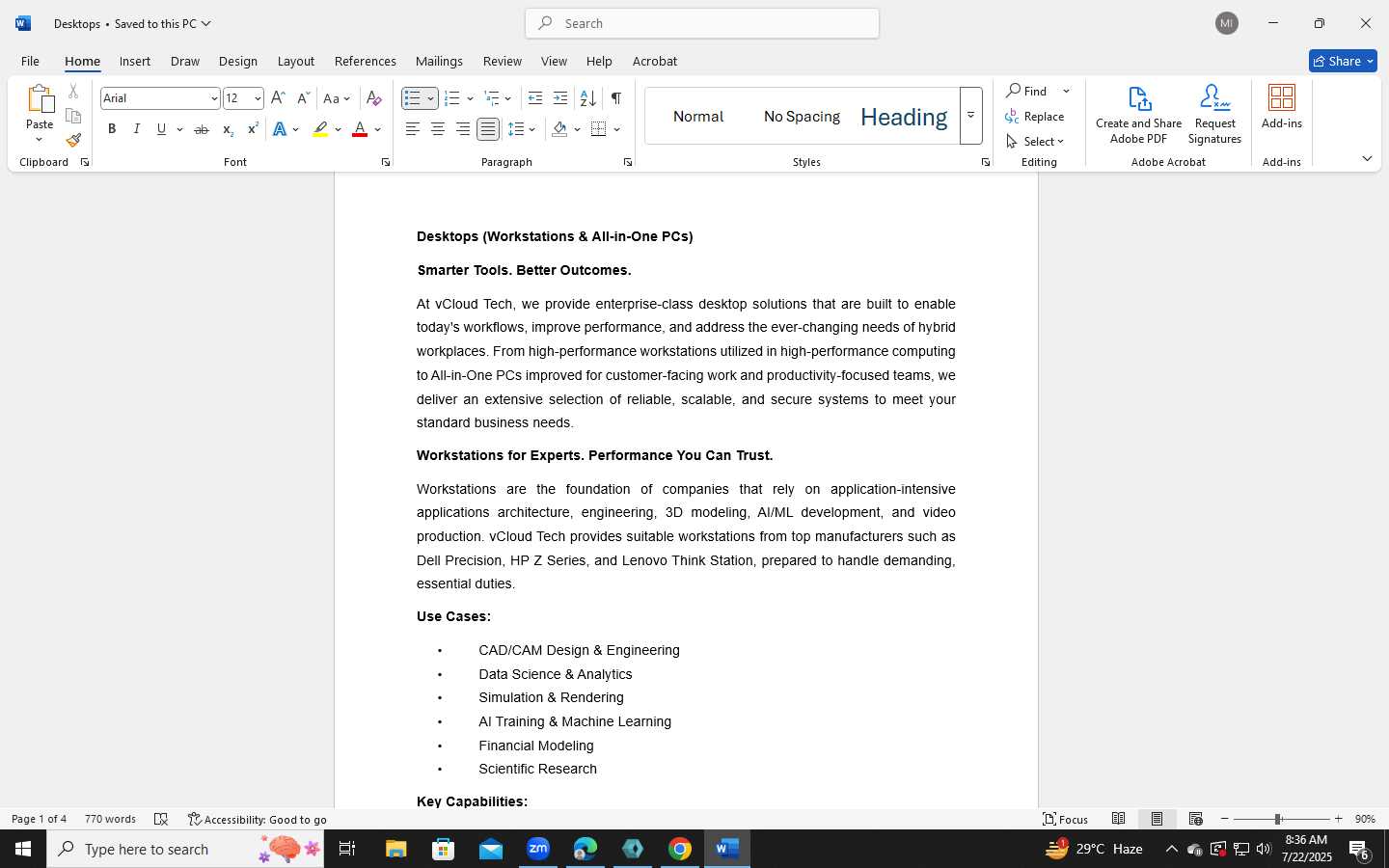
Task: Increase font size with the grow icon
Action: pos(278,98)
